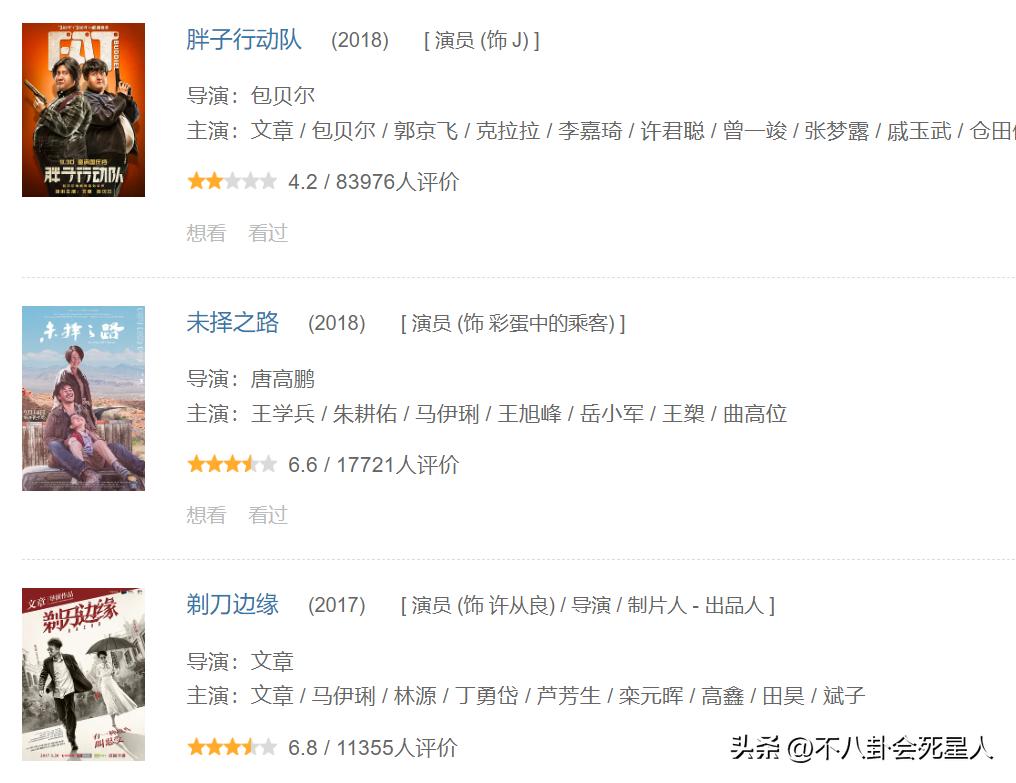Click the star rating for 胖子行动队
Viewport: 1016px width, 783px height.
tap(232, 181)
